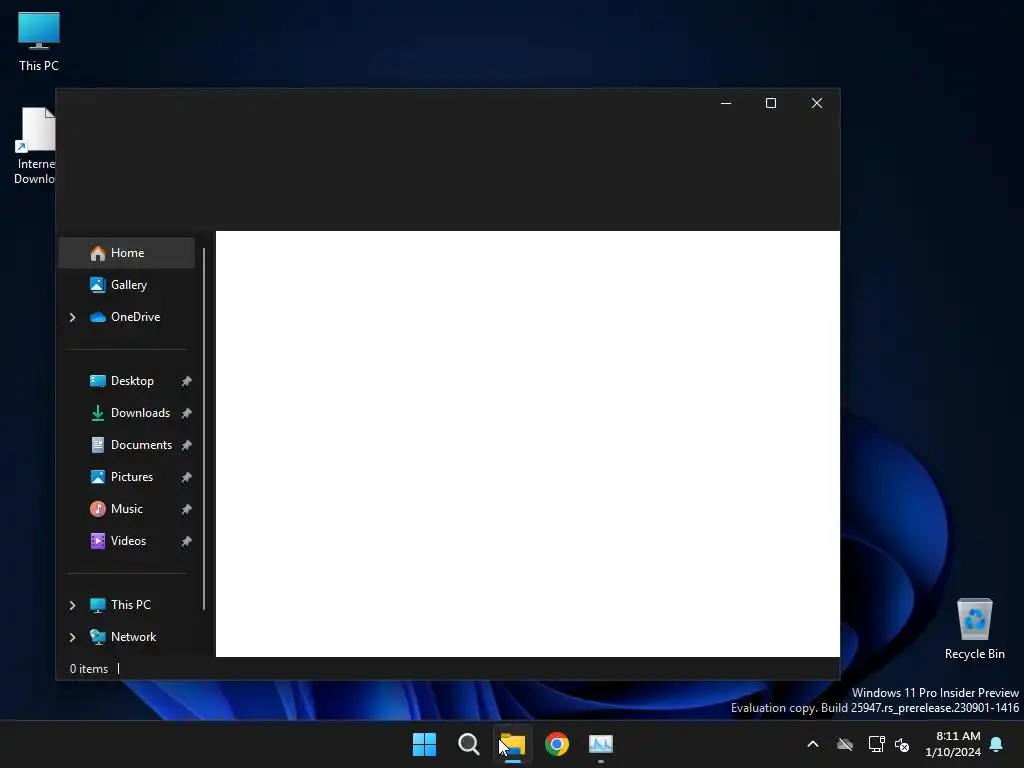
Task: Click the pin icon next to Videos
Action: [186, 541]
